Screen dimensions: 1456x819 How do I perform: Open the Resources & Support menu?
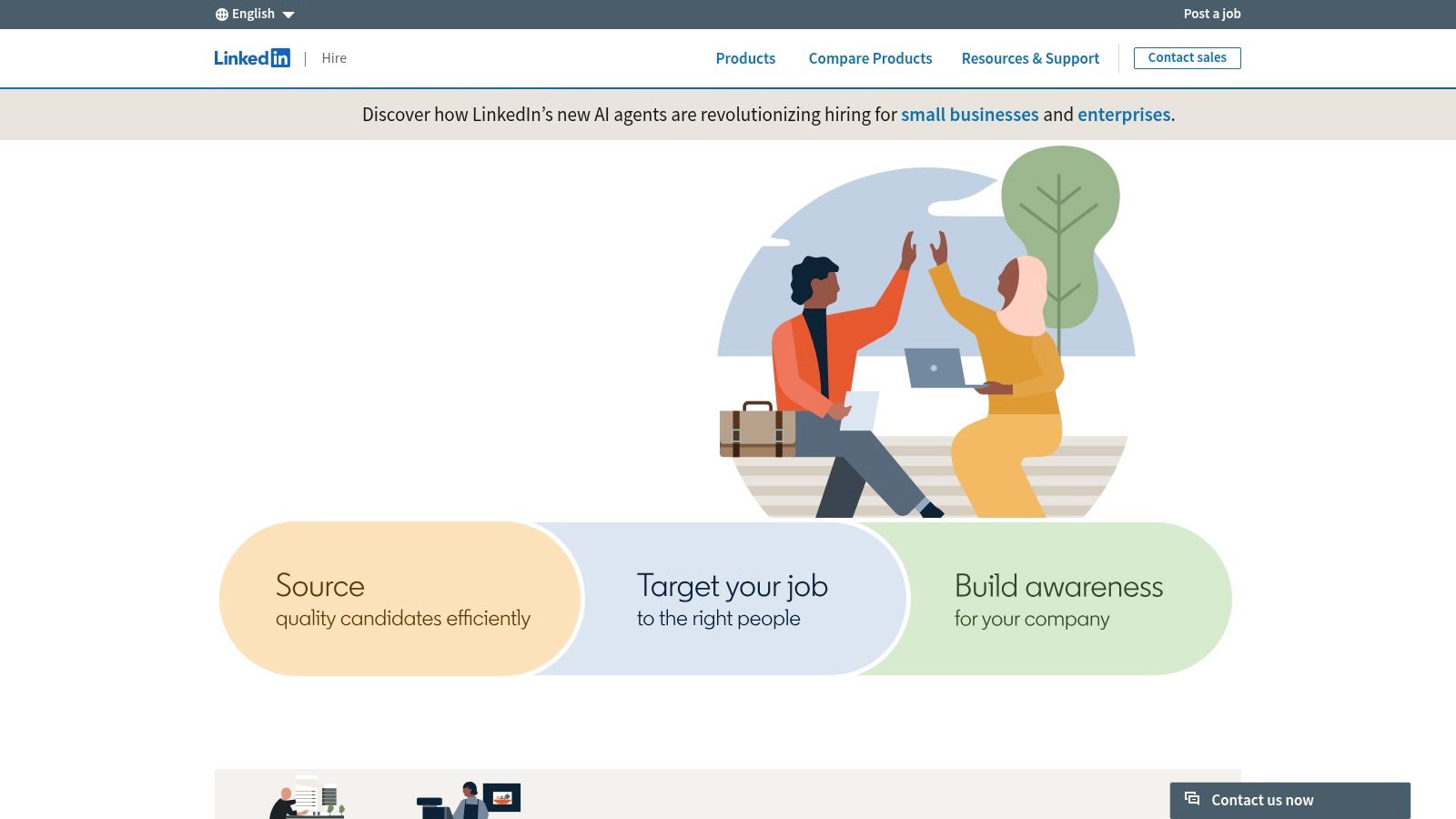1030,57
